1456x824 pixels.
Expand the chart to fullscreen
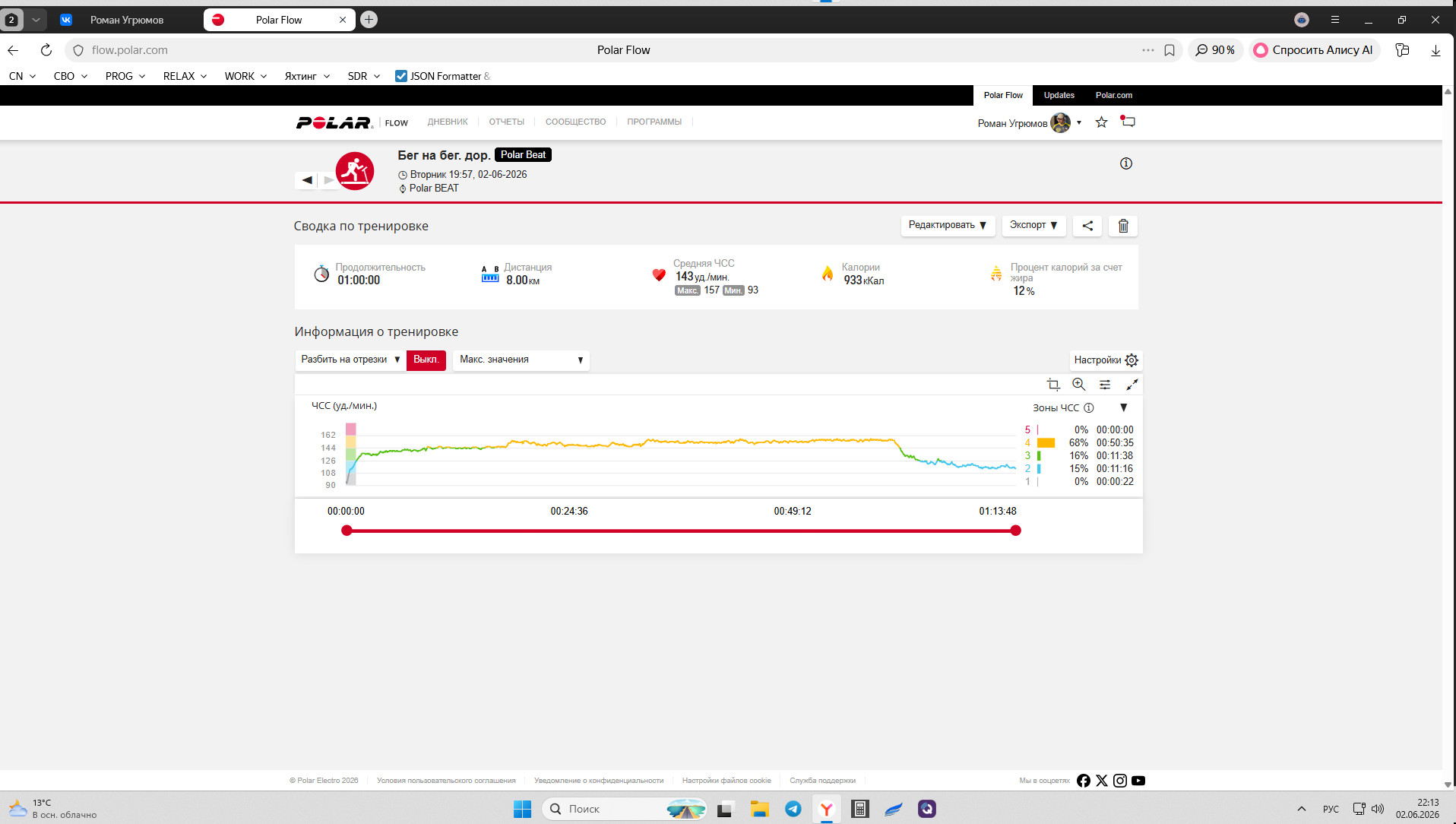click(x=1132, y=385)
